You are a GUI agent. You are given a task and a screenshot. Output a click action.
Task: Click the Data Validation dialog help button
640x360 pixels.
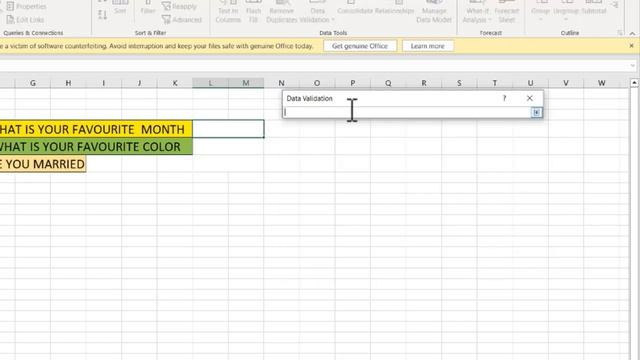(x=504, y=98)
